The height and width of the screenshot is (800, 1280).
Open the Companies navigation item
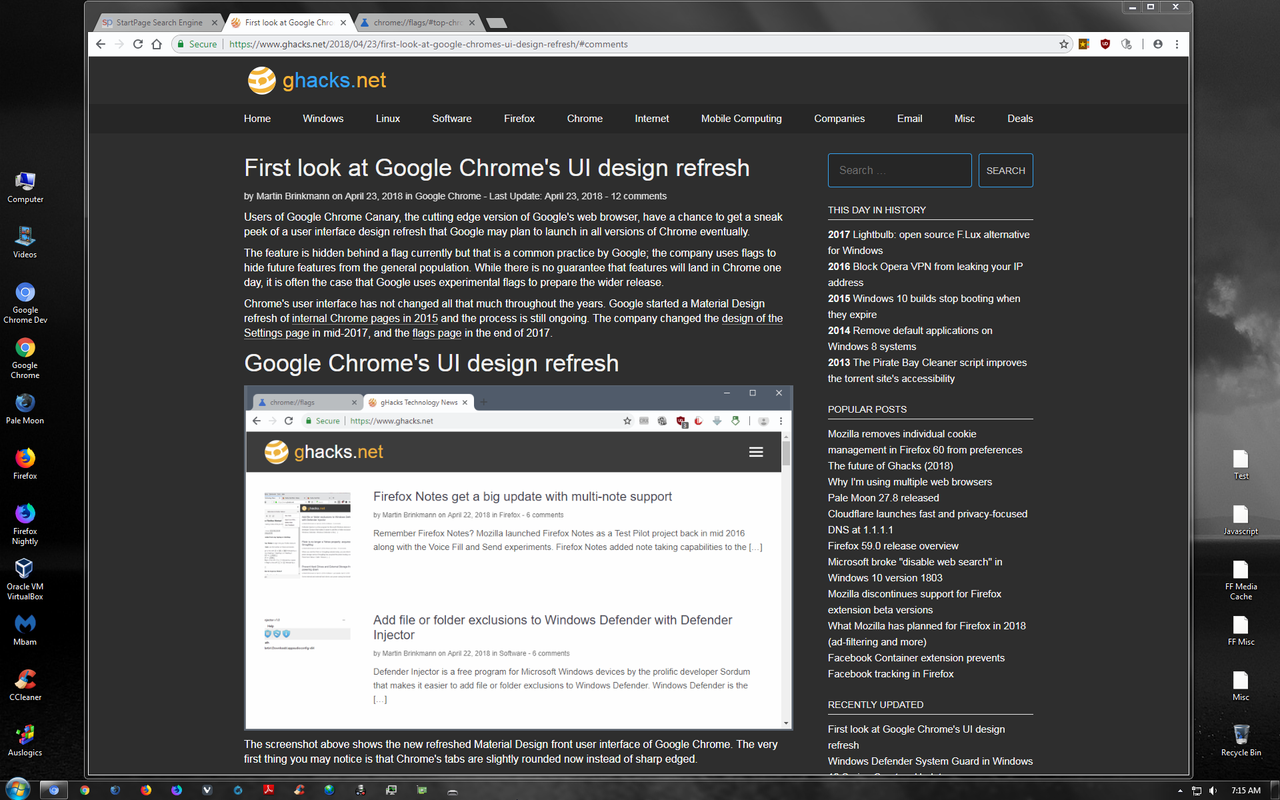(x=839, y=118)
